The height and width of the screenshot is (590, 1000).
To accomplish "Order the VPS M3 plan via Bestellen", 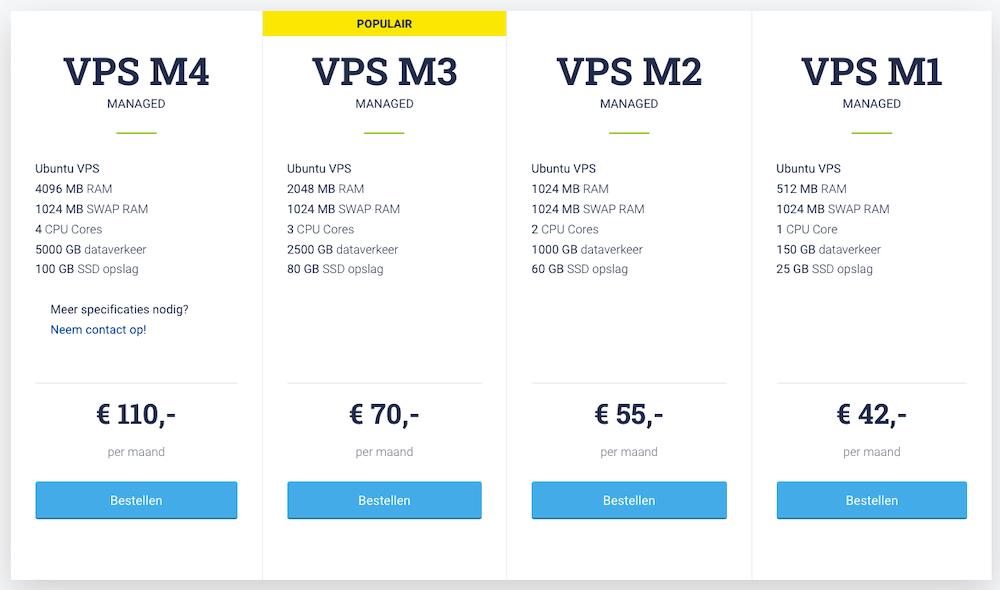I will tap(384, 500).
